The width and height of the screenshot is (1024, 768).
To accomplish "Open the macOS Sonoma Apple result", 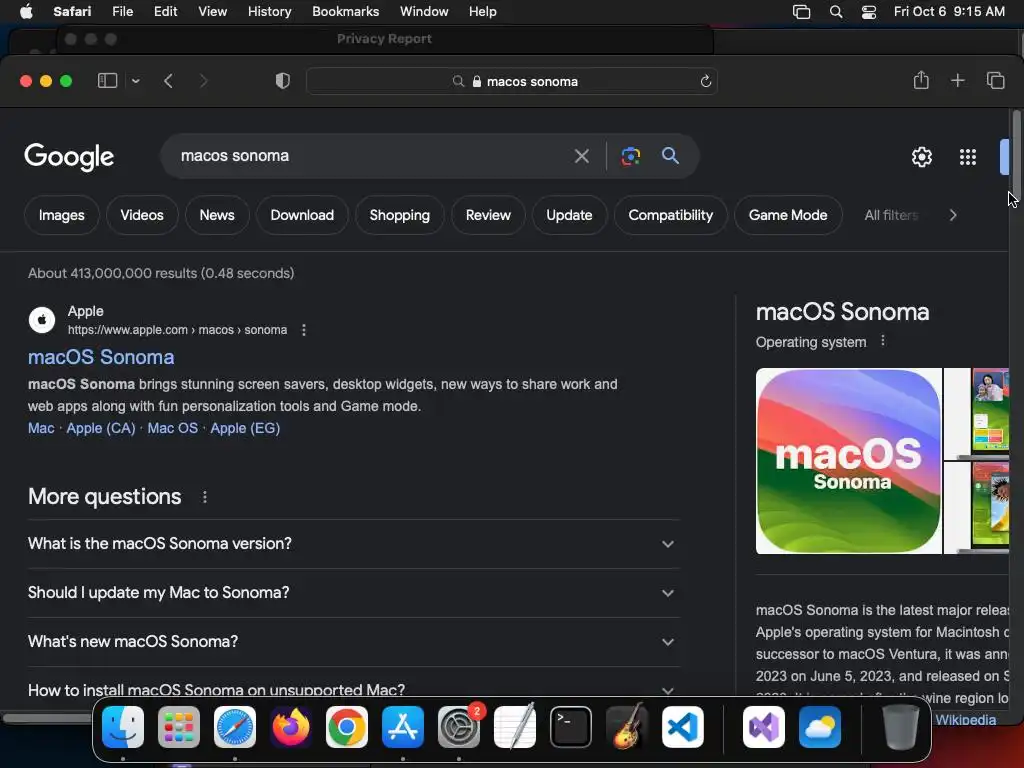I will 101,357.
